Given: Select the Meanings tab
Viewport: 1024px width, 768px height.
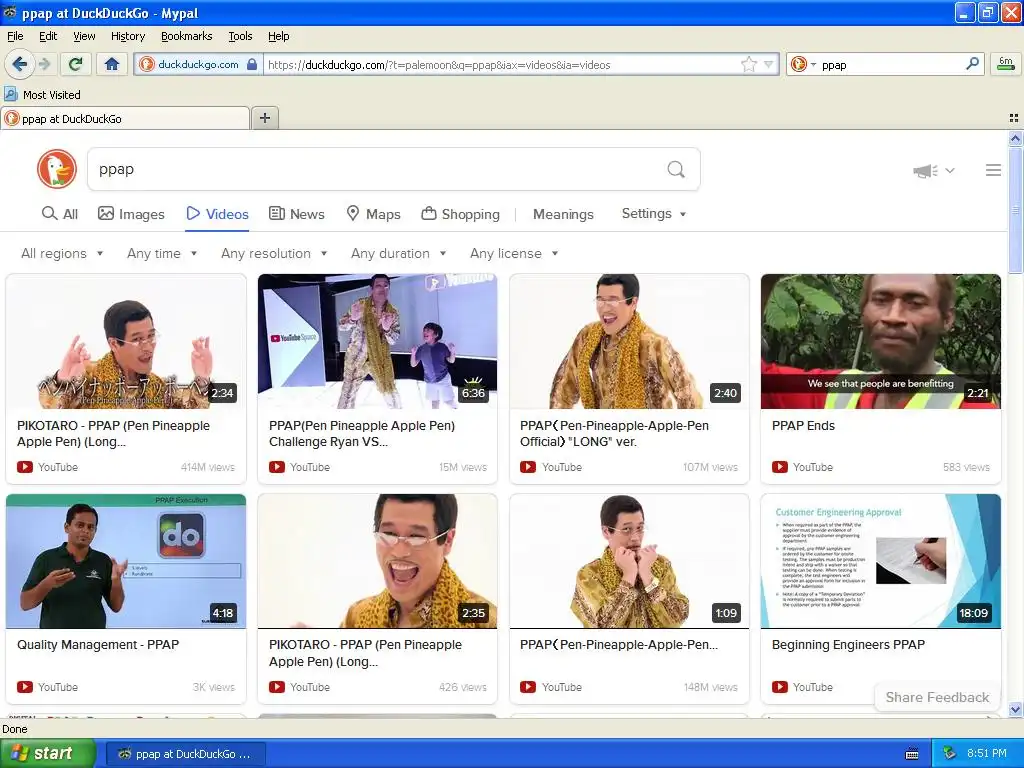Looking at the screenshot, I should point(563,214).
